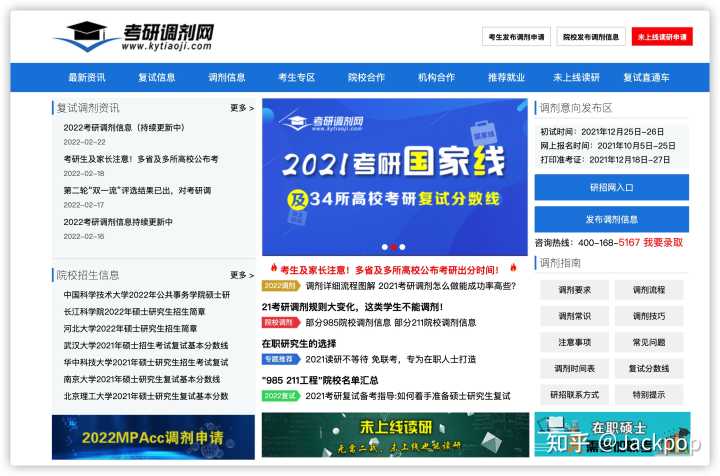Viewport: 720px width, 476px height.
Task: Open the 最新资讯 nav menu
Action: (x=86, y=78)
